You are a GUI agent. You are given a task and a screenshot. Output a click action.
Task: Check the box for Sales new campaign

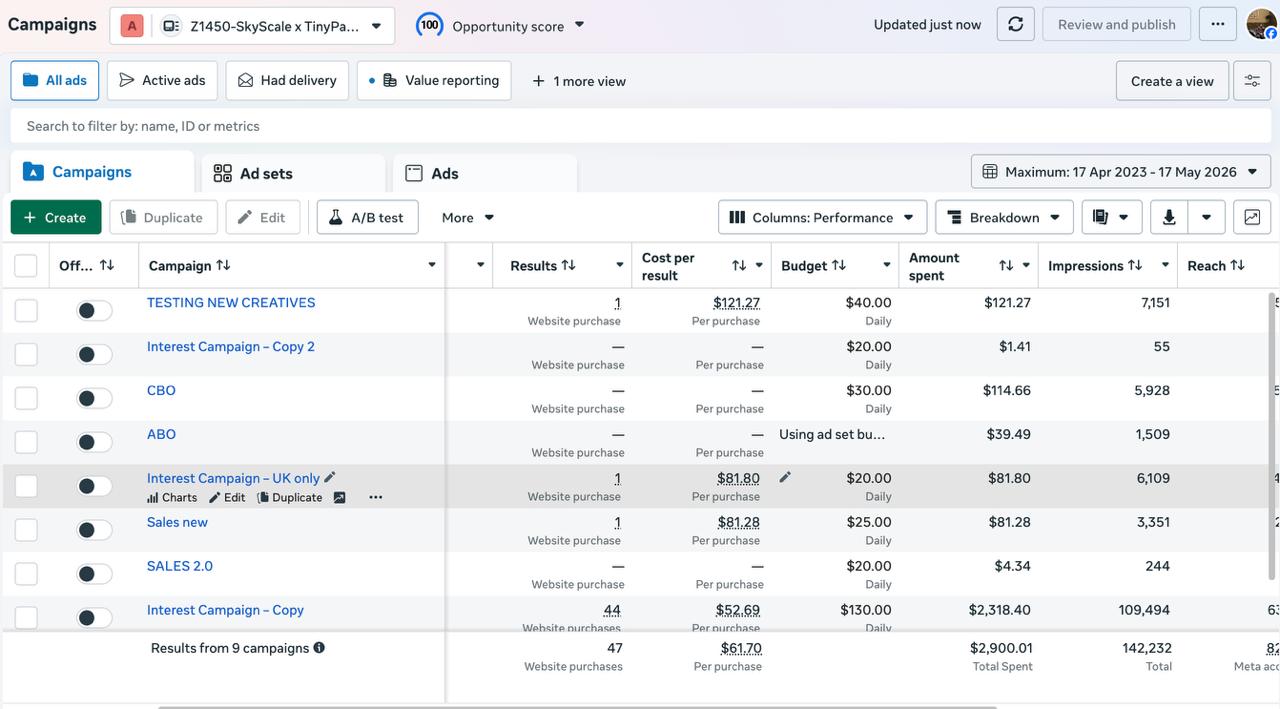click(26, 530)
